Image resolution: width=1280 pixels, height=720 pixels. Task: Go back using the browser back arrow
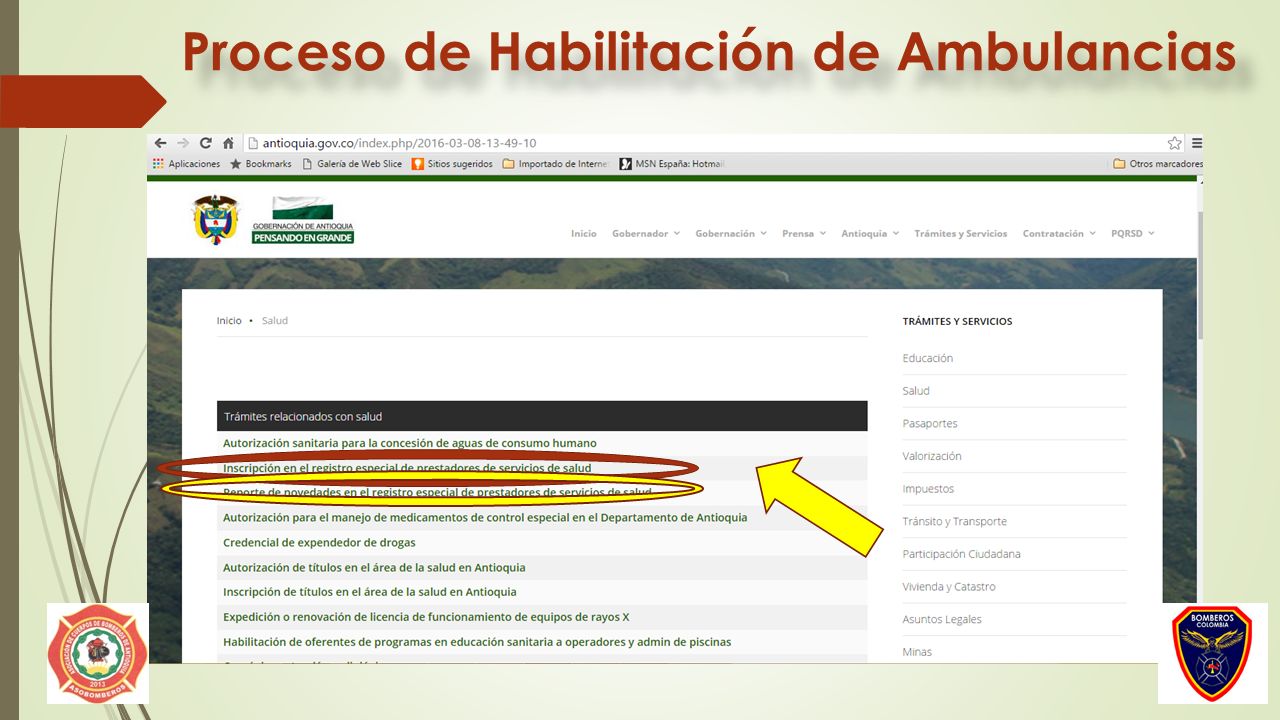160,143
